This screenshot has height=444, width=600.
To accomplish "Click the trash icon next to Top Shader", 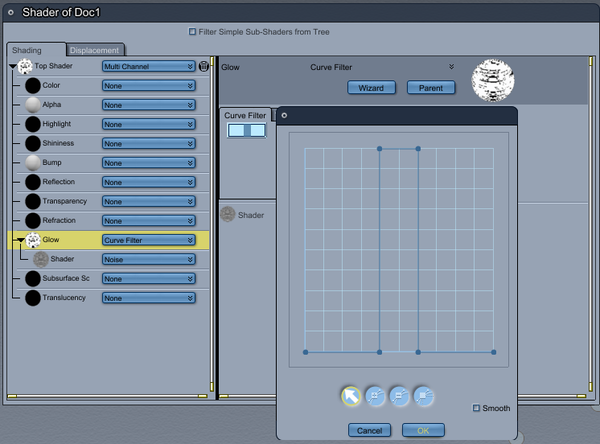I will tap(204, 66).
